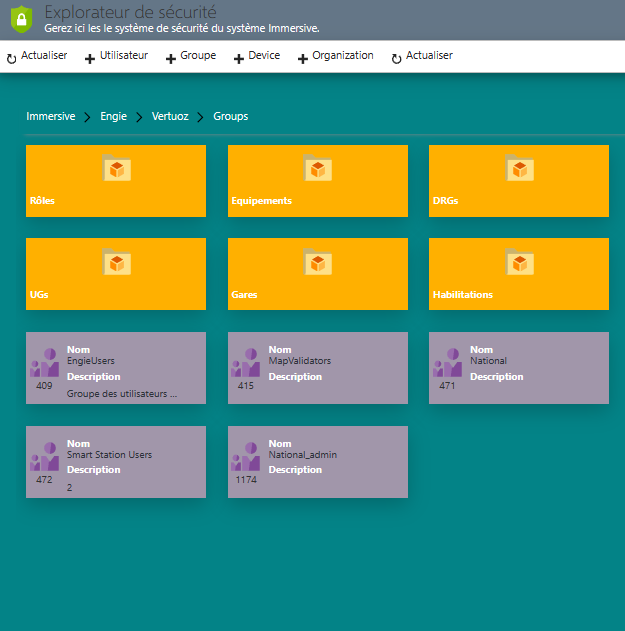
Task: Click the Description label in National_admin card
Action: 295,470
